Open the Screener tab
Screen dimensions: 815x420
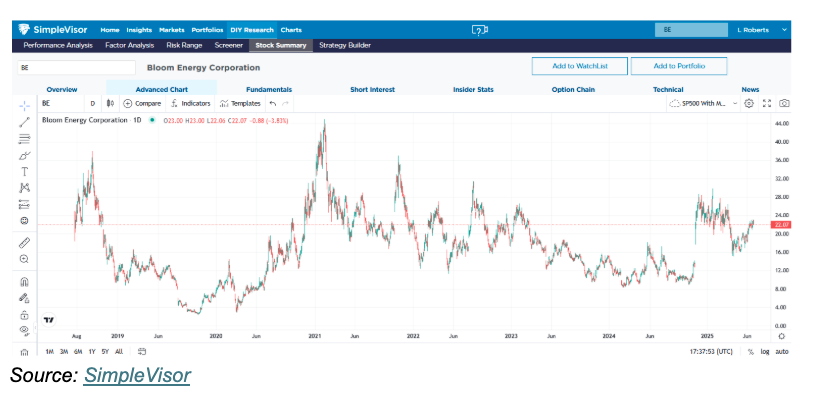coord(229,45)
